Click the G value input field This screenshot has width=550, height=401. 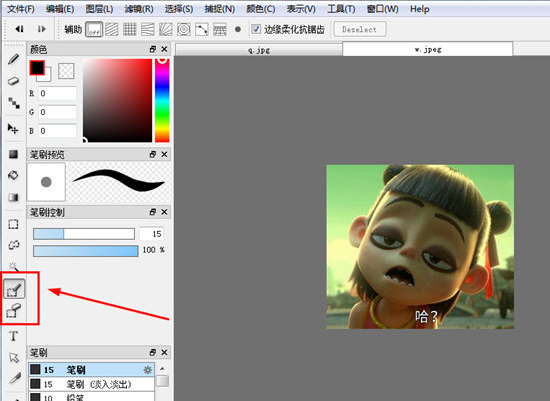click(57, 112)
